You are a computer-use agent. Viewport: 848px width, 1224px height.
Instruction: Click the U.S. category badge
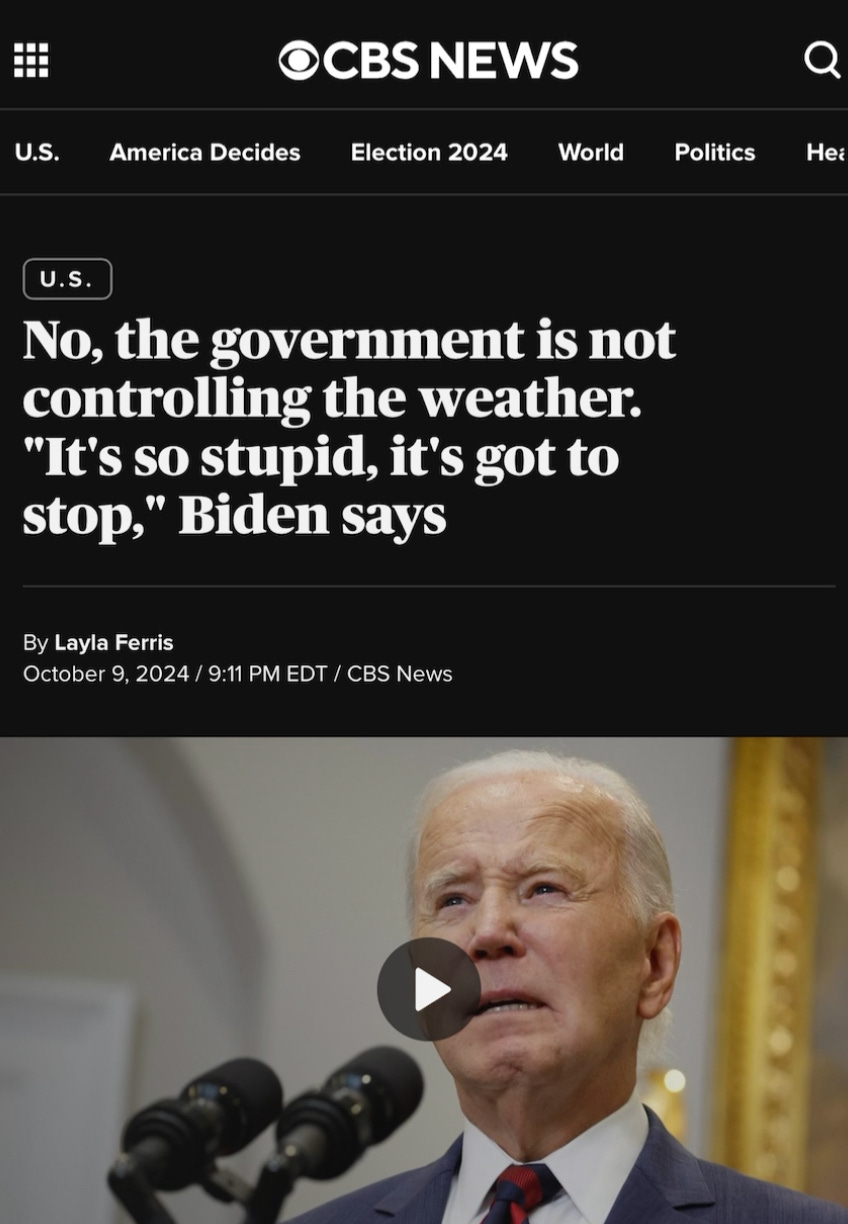coord(67,279)
